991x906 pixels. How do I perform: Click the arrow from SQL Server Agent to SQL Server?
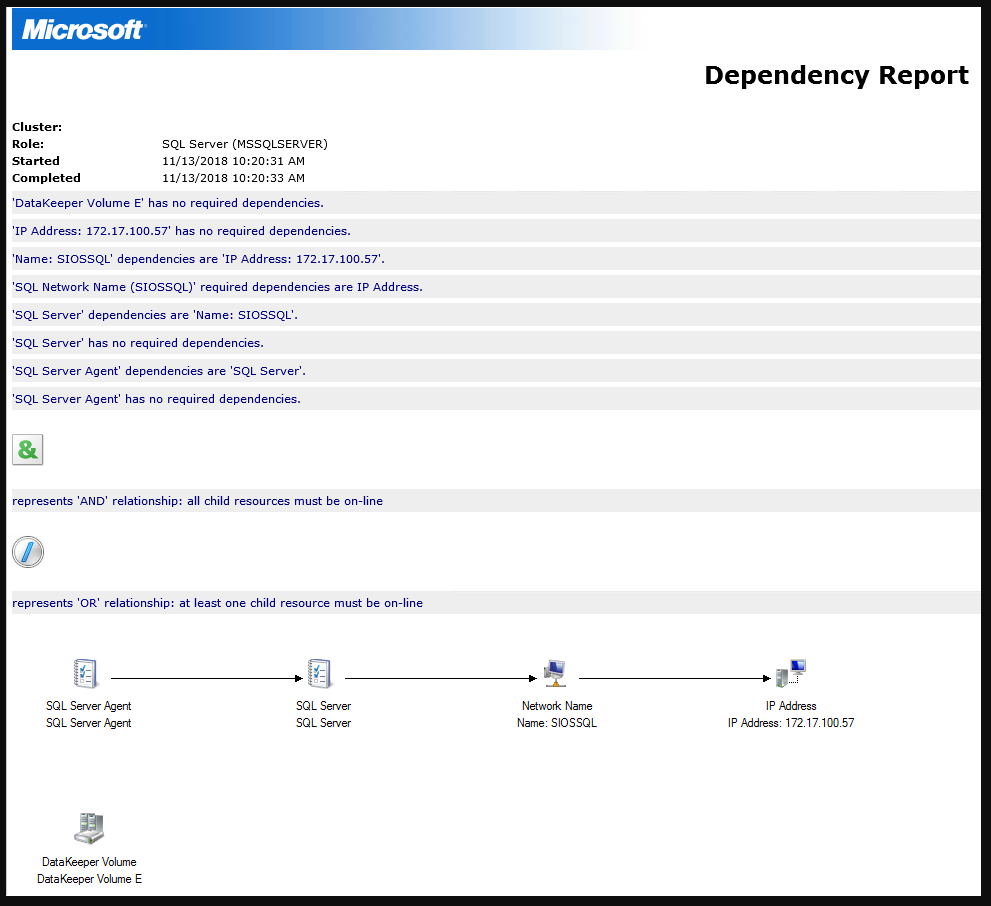207,679
